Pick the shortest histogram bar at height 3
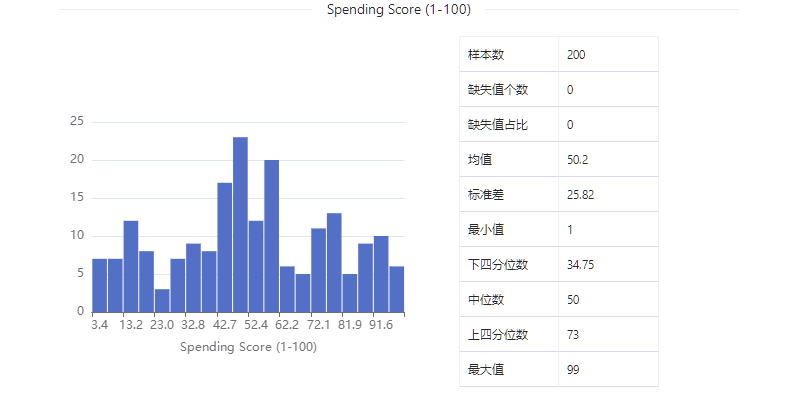799x394 pixels. (162, 301)
